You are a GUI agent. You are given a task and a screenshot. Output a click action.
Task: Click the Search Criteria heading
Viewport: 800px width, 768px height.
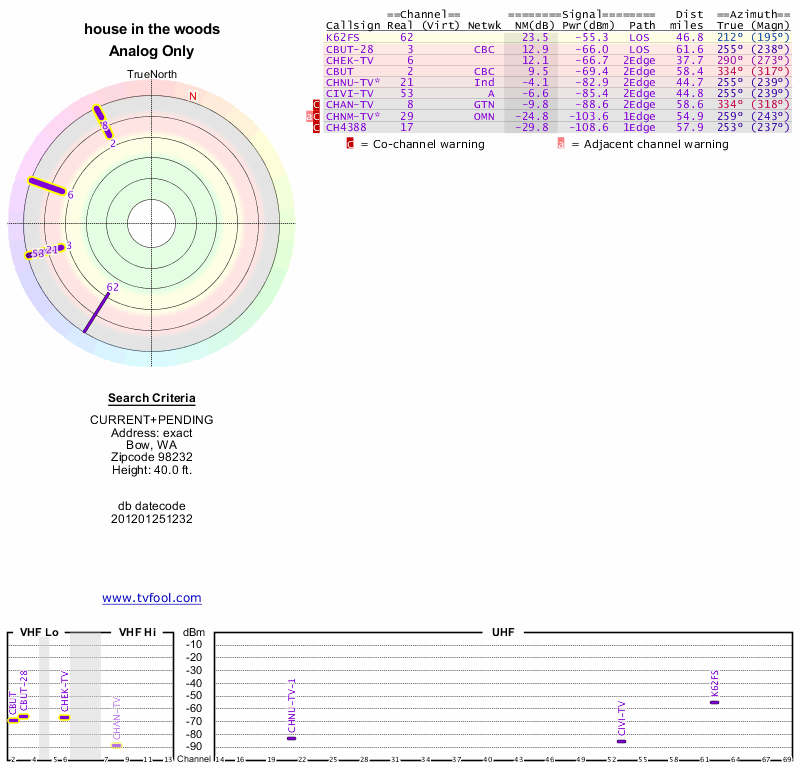coord(152,398)
